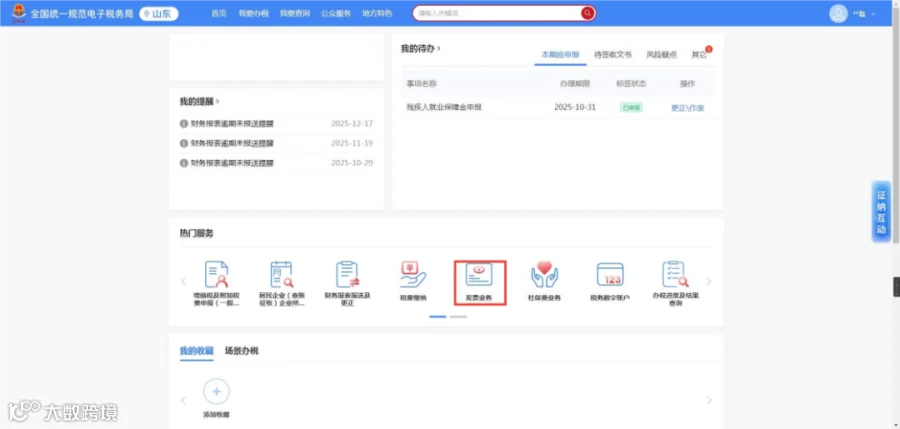Click info icon of 2025-11-19 reminder
Image resolution: width=900 pixels, height=429 pixels.
click(x=184, y=143)
